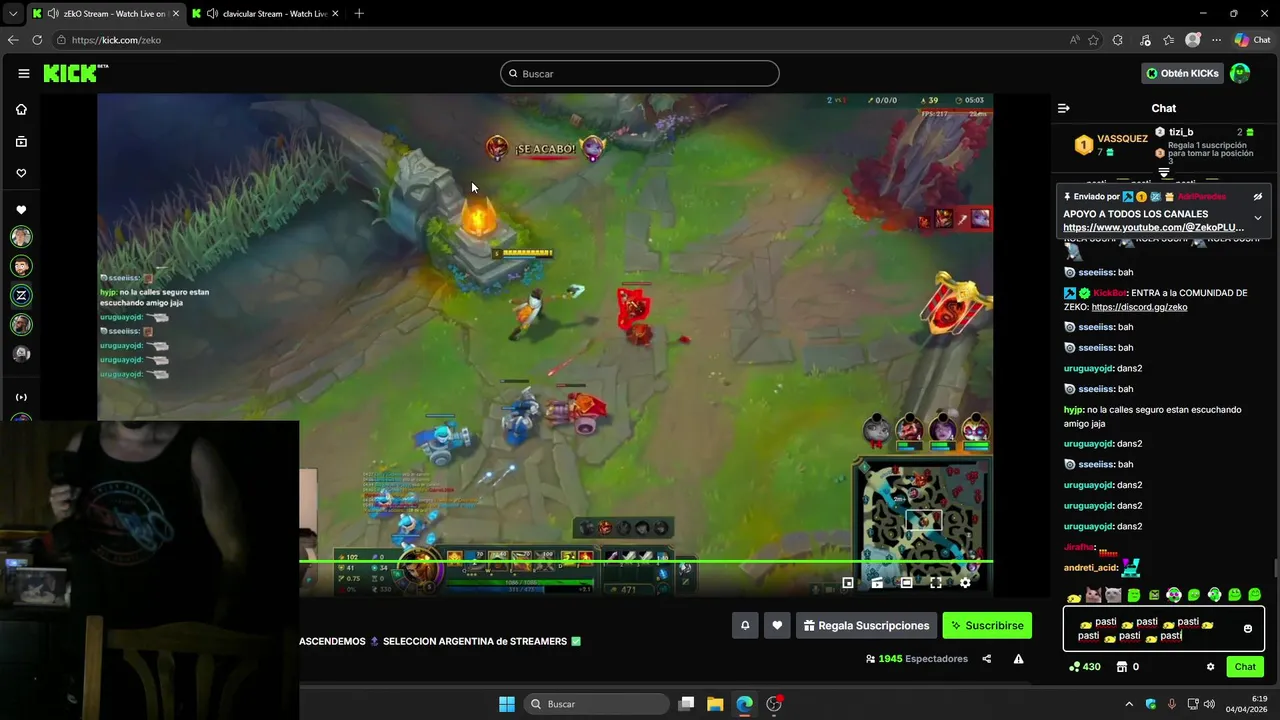Click tizi_b in the gift leaderboard
This screenshot has height=720, width=1280.
(x=1181, y=132)
